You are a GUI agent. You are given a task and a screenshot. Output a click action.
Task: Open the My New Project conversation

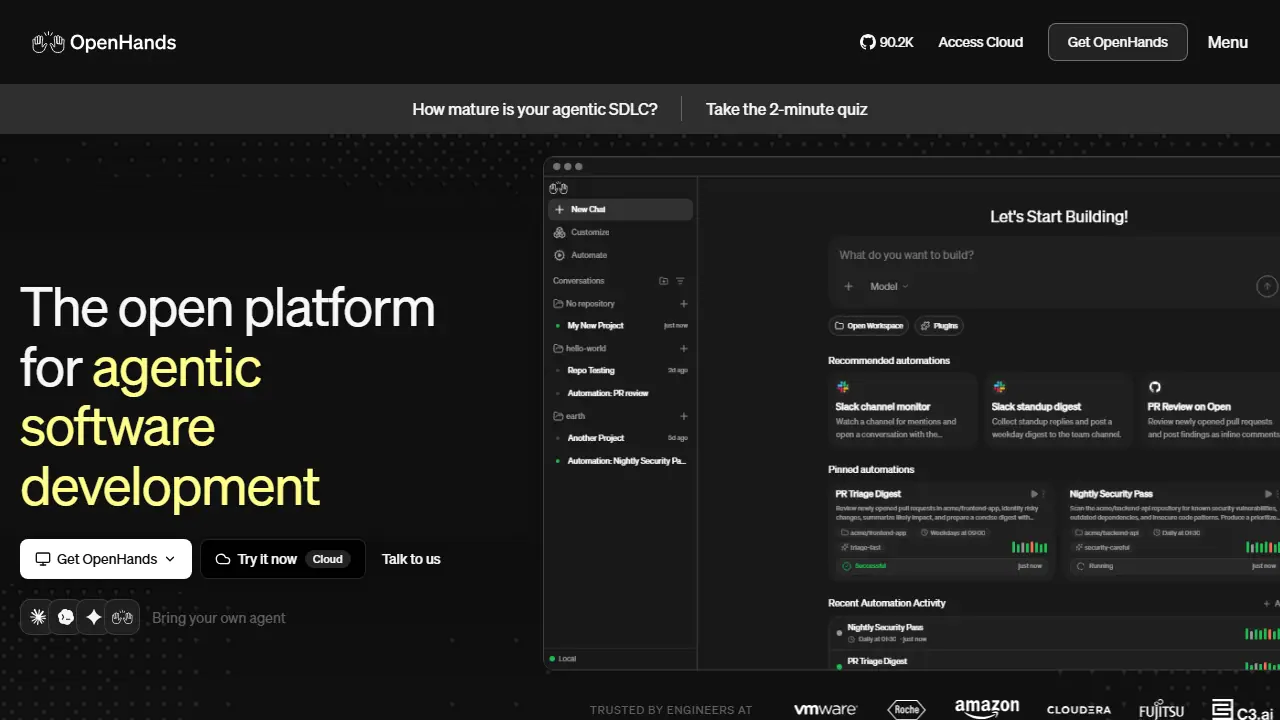pyautogui.click(x=620, y=326)
